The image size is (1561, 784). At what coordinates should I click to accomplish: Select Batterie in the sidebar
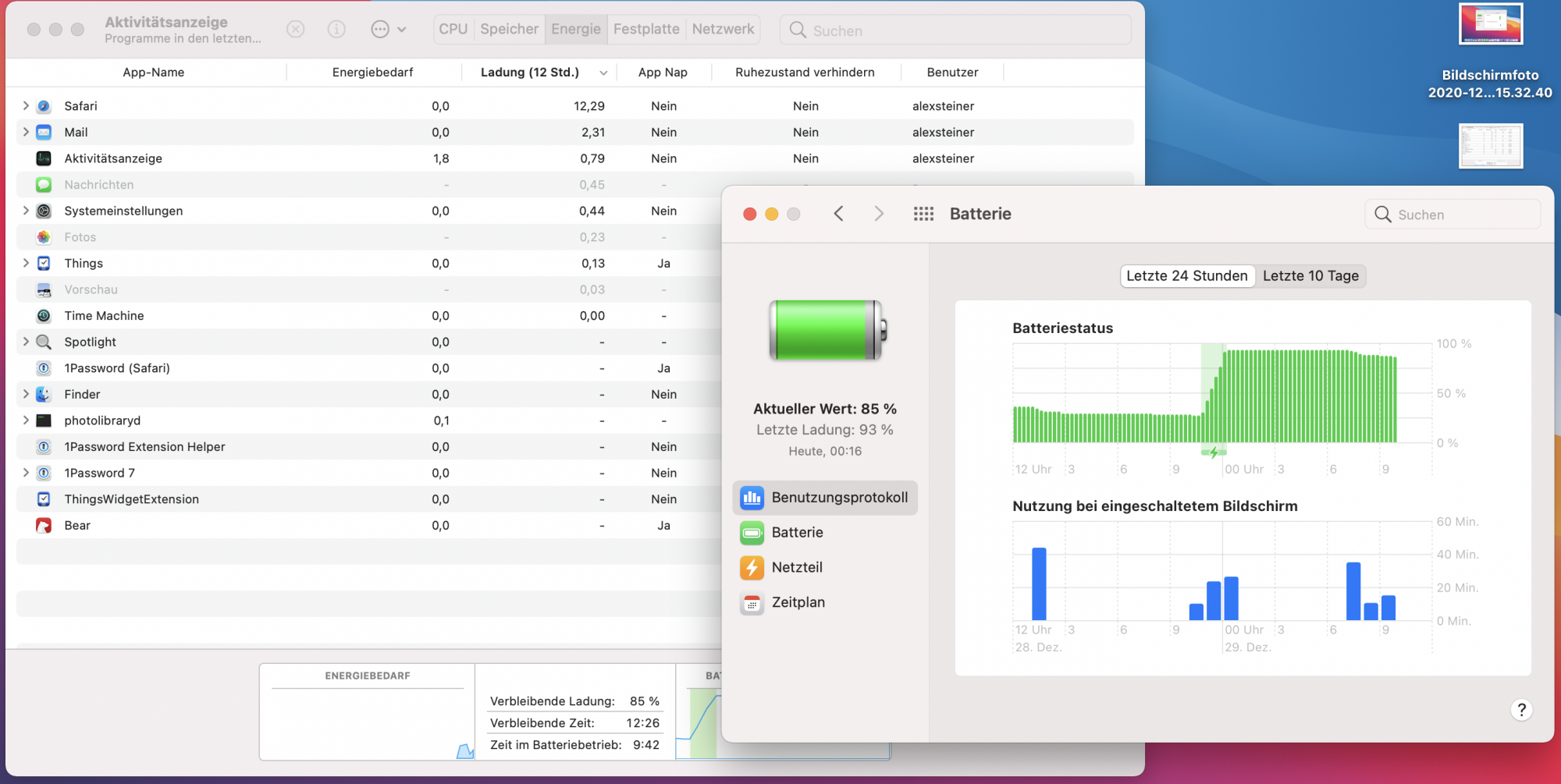[x=825, y=533]
